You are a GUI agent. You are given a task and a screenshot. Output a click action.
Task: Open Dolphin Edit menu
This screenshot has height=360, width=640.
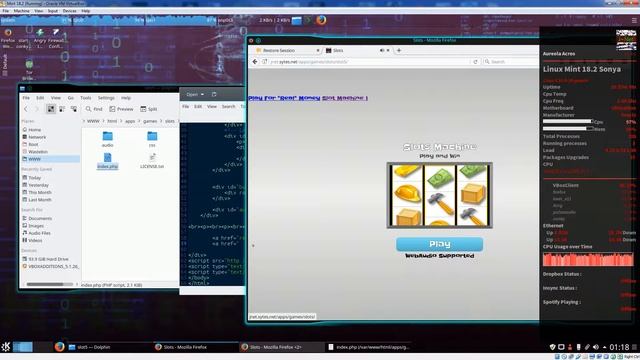[40, 98]
